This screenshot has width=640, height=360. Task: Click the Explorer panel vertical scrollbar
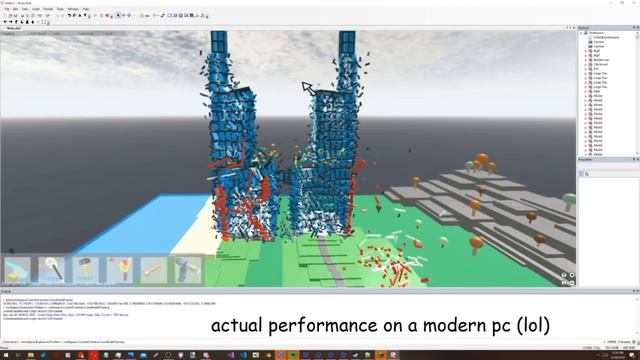tap(638, 94)
